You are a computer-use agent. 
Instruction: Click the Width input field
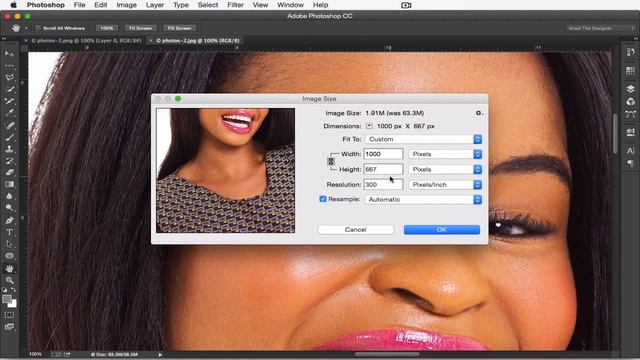click(383, 154)
